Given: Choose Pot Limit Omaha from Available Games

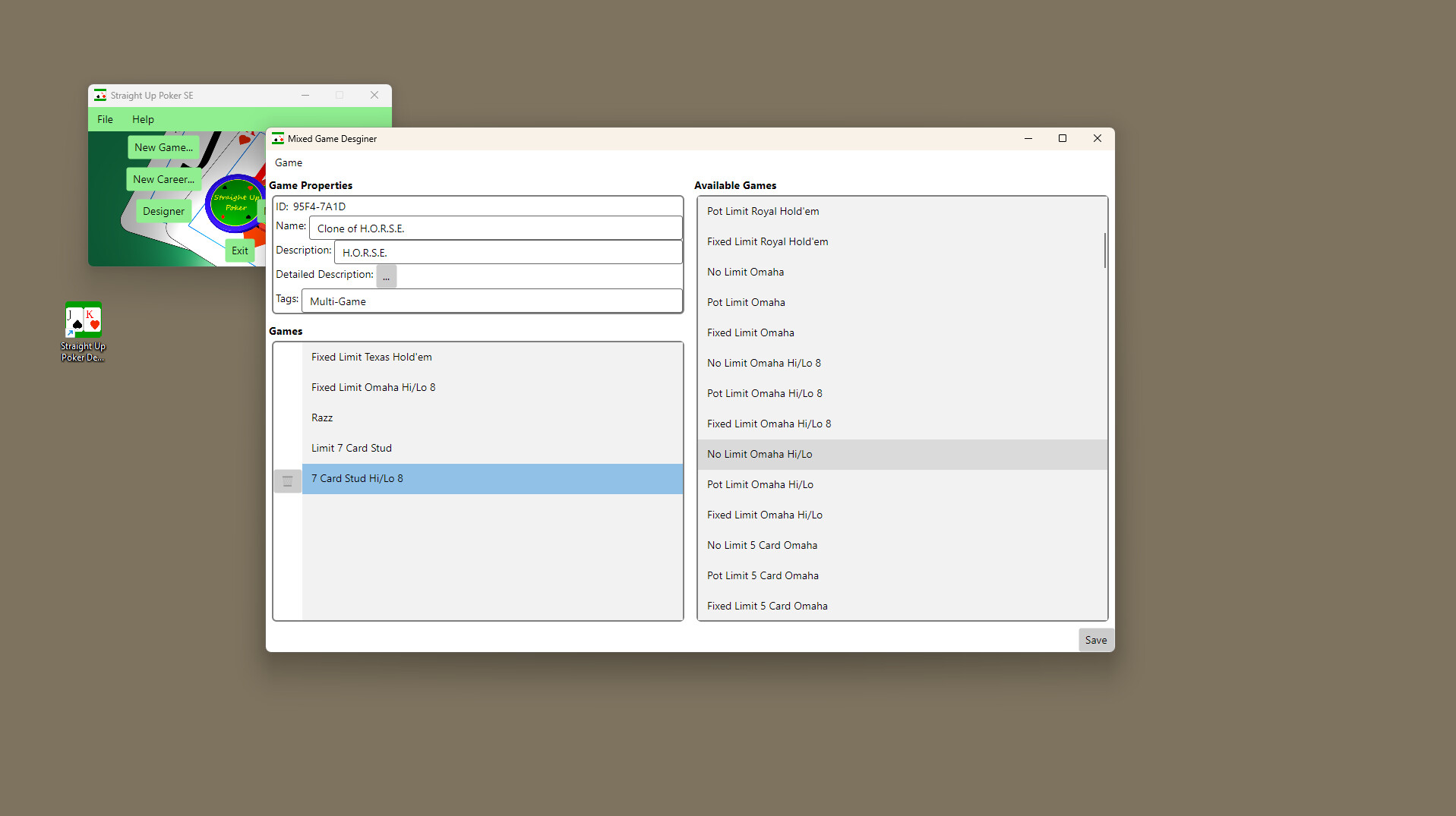Looking at the screenshot, I should pos(746,302).
